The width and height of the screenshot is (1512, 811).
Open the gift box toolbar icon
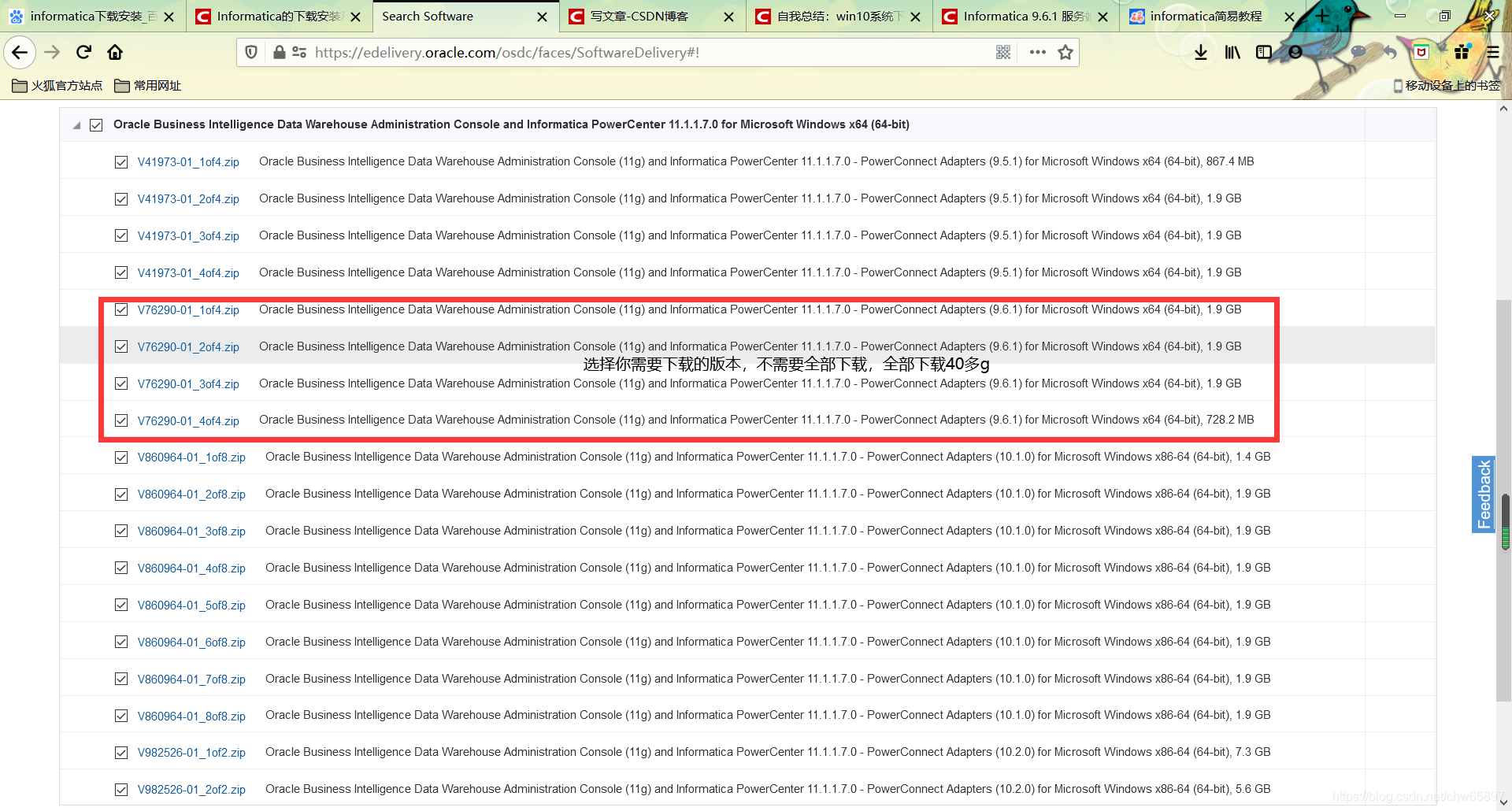tap(1462, 52)
